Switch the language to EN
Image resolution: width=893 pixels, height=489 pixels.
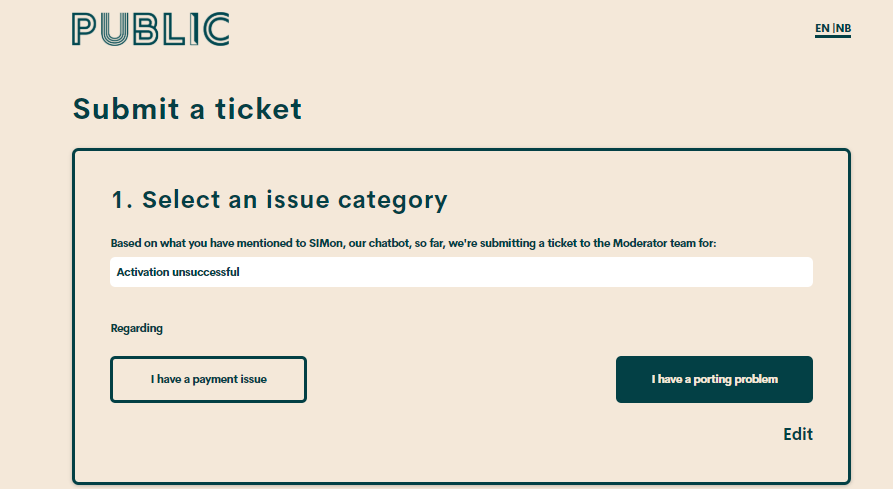[x=822, y=28]
